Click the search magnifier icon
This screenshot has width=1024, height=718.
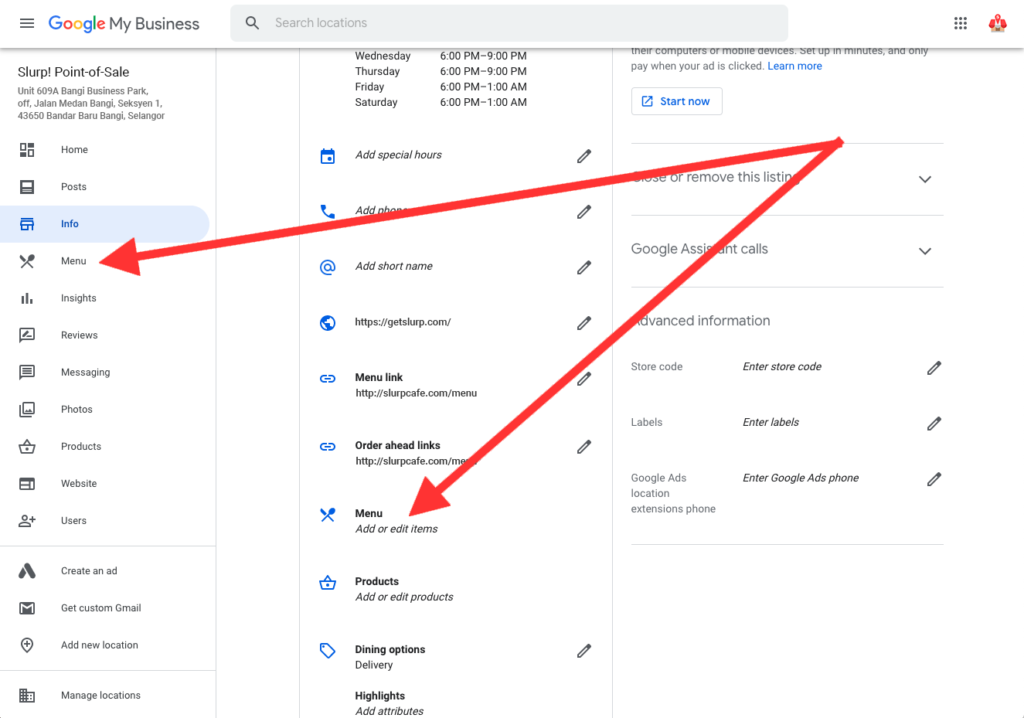[252, 23]
